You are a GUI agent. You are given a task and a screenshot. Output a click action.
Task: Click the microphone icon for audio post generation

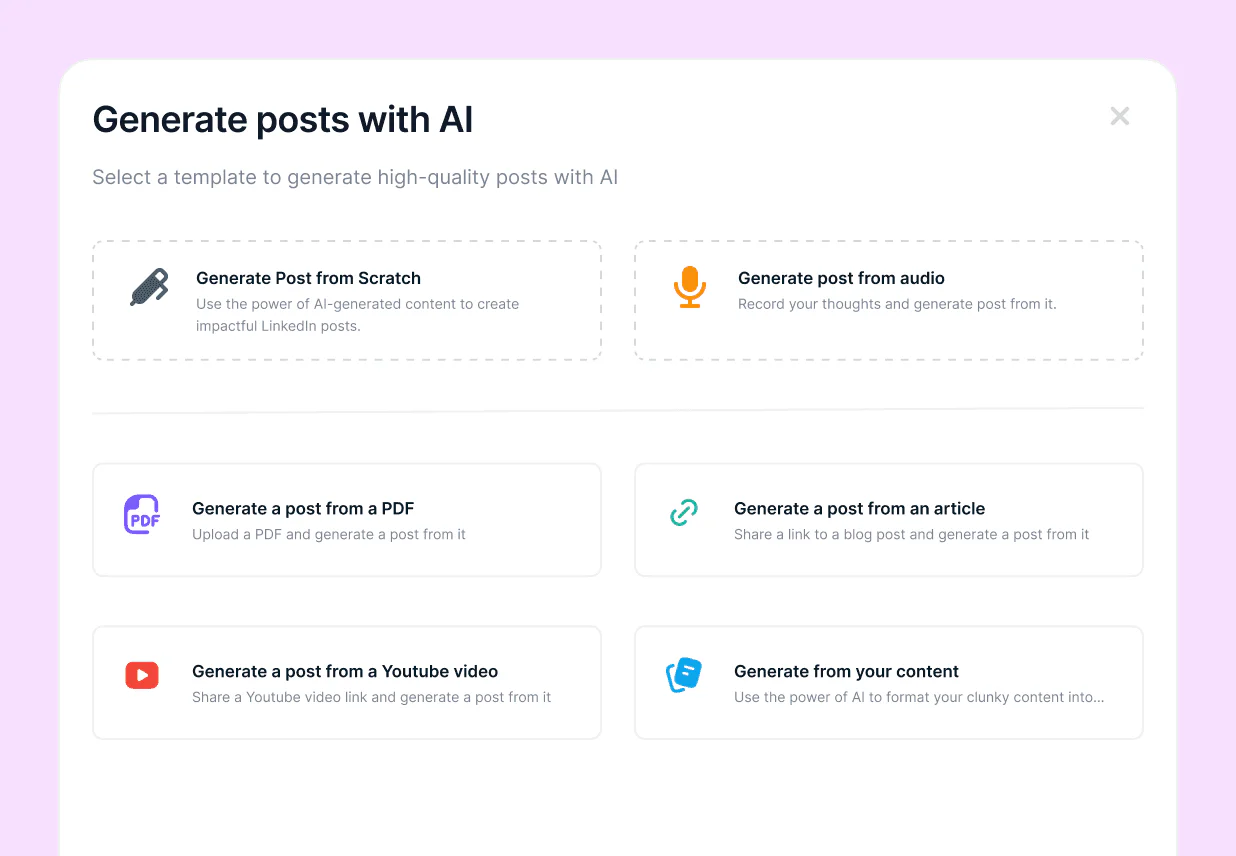click(689, 288)
